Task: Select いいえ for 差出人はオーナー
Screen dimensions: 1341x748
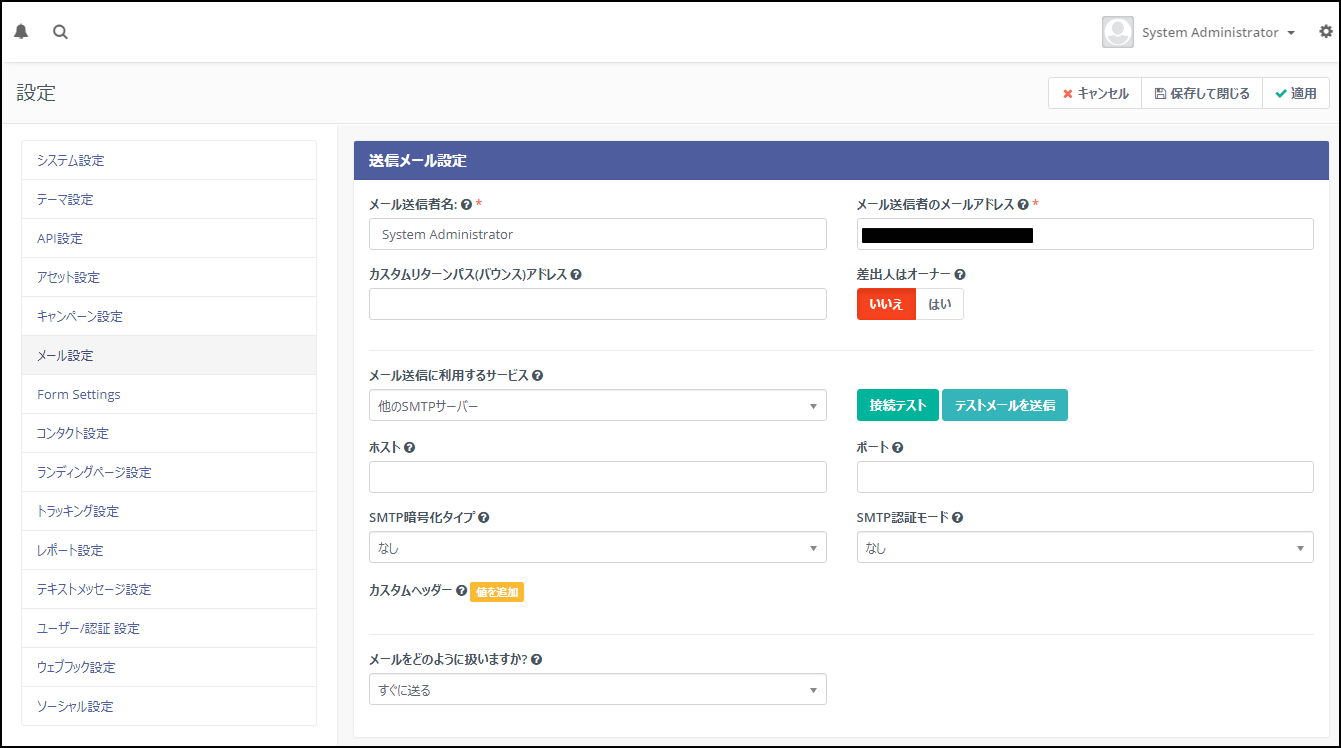Action: 886,304
